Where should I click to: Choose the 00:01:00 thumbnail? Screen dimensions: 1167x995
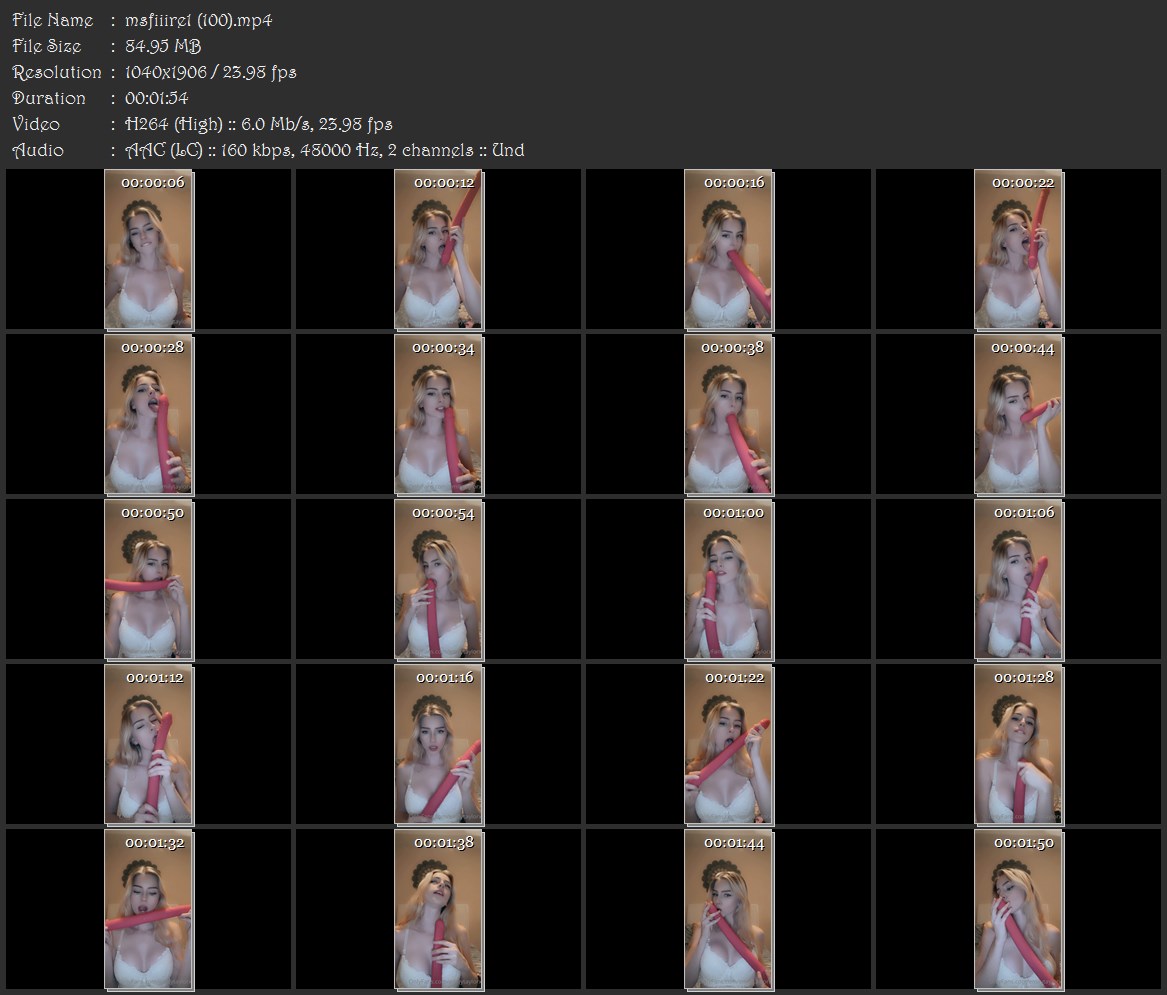pyautogui.click(x=729, y=580)
